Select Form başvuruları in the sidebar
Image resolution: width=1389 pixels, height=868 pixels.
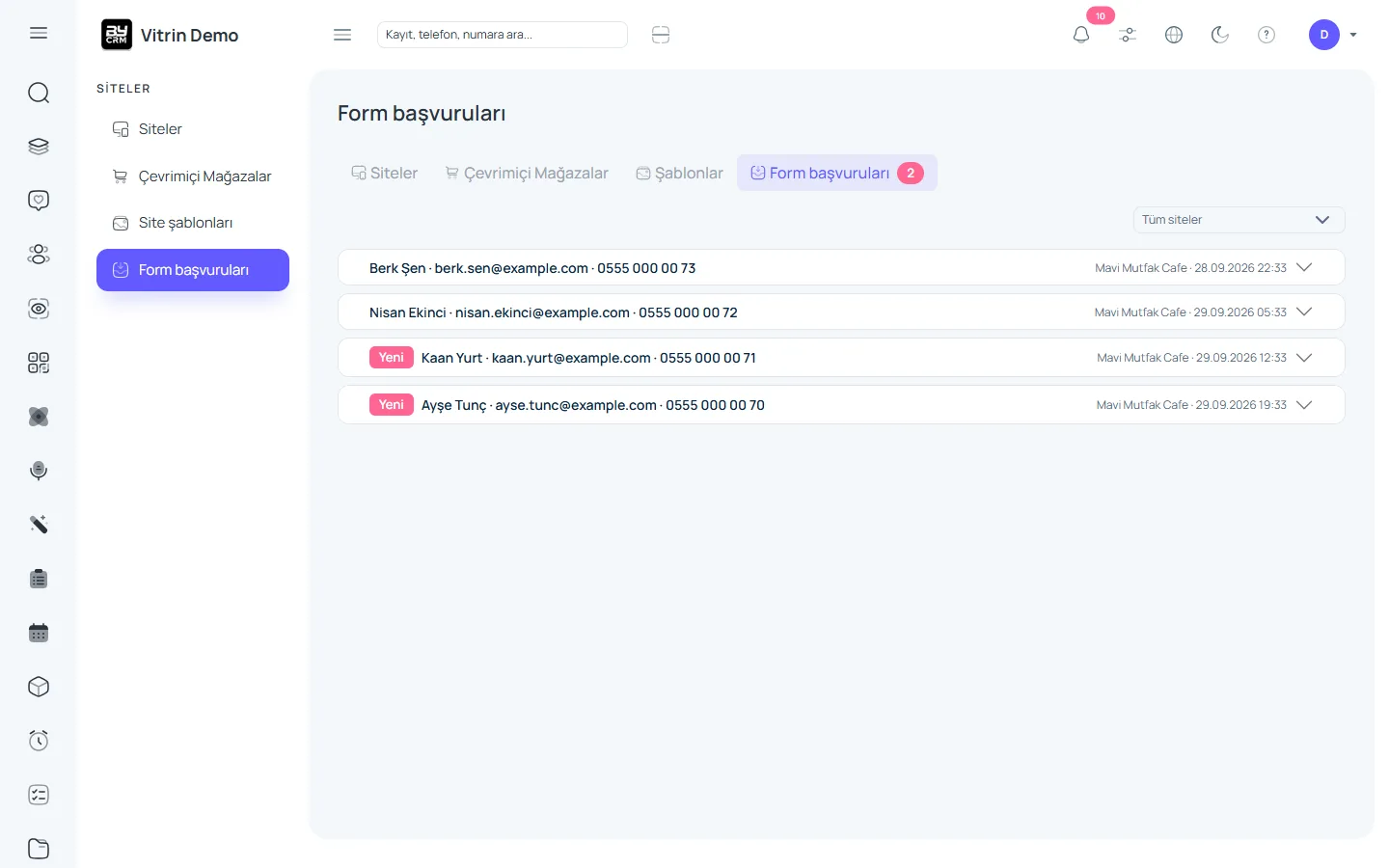[193, 270]
